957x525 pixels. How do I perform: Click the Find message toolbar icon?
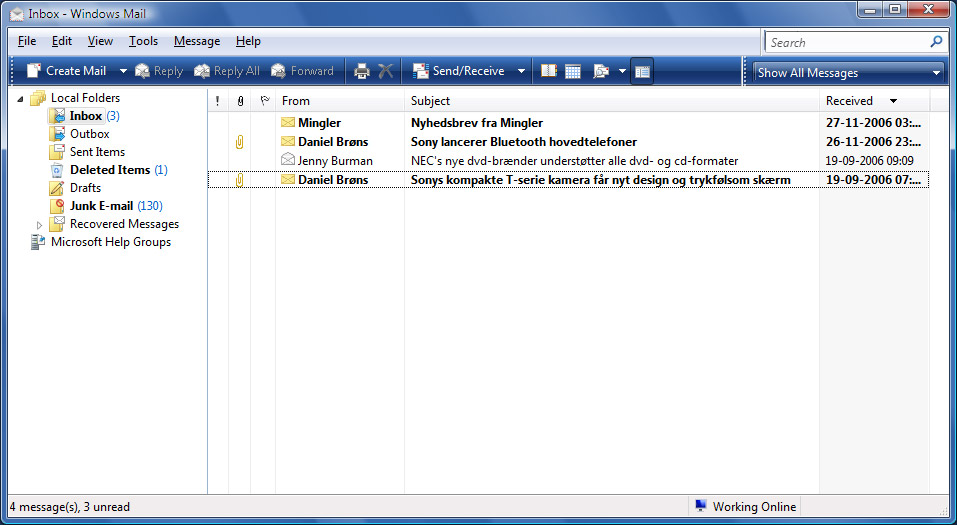pyautogui.click(x=601, y=71)
